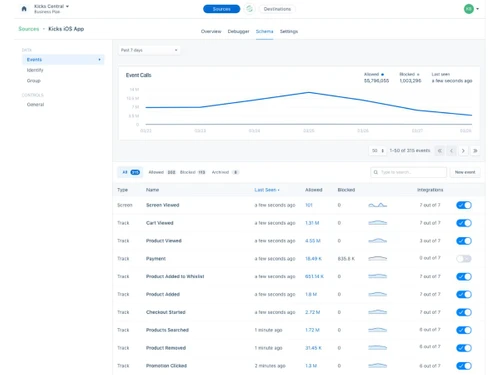Open the Group sidebar item
This screenshot has width=500, height=375.
(34, 81)
